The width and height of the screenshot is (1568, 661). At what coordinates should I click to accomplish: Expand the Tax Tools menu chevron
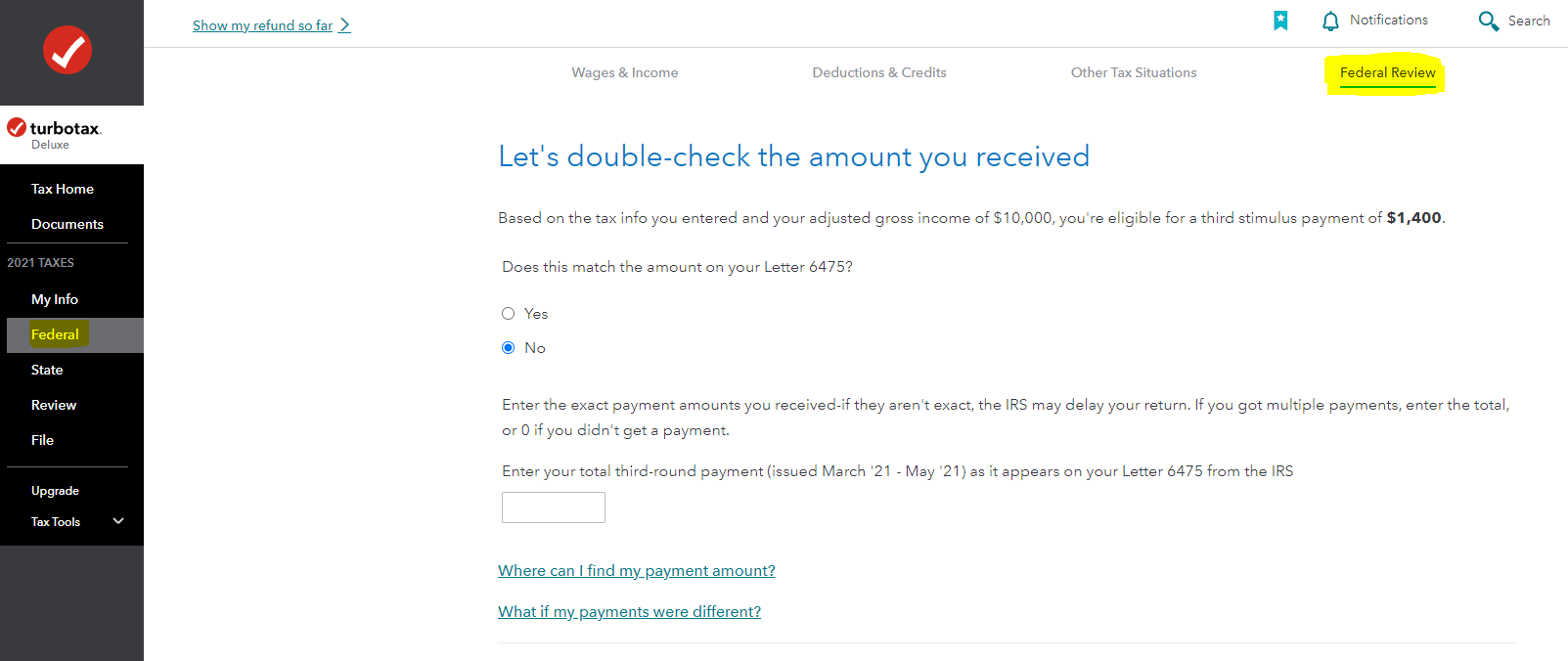[118, 521]
